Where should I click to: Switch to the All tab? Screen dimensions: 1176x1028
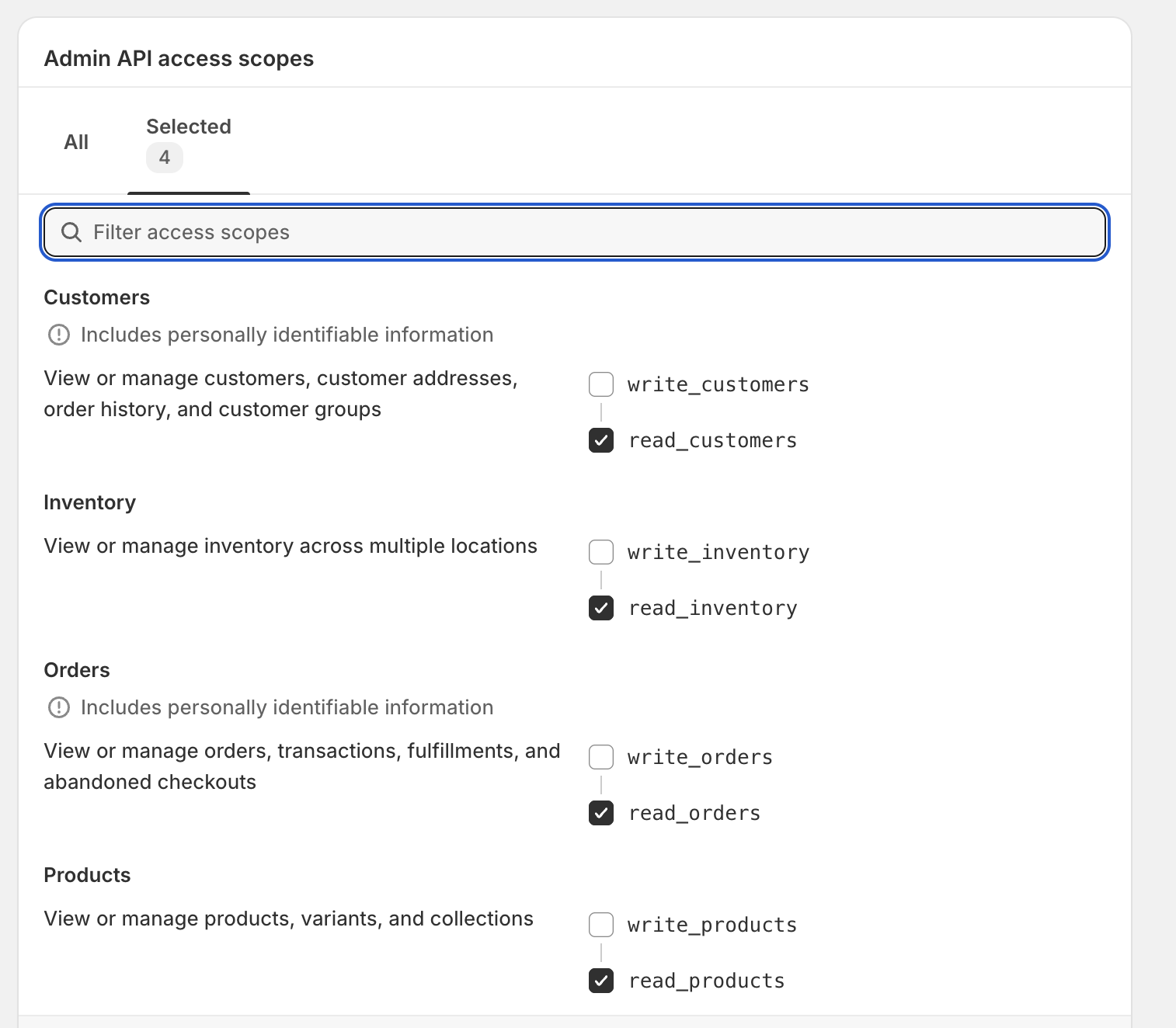[76, 141]
